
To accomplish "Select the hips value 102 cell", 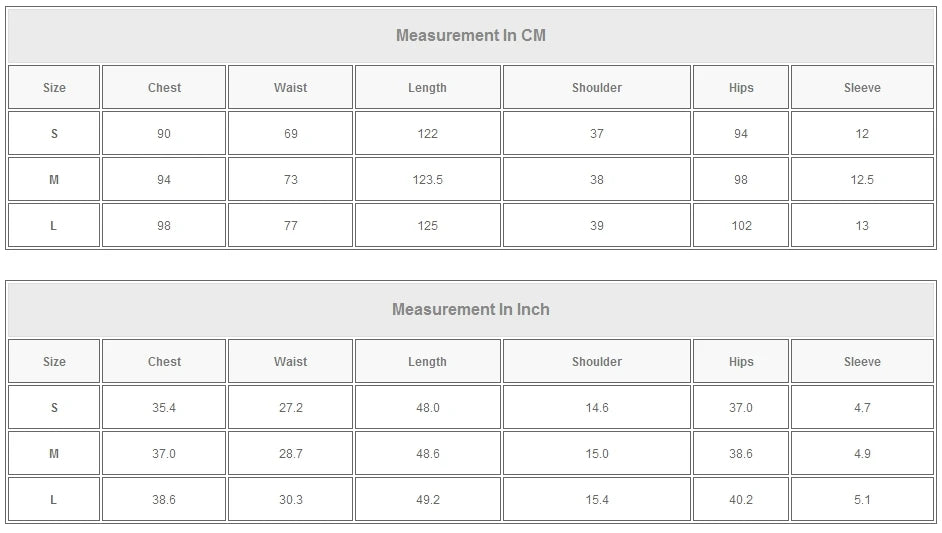I will pyautogui.click(x=741, y=226).
